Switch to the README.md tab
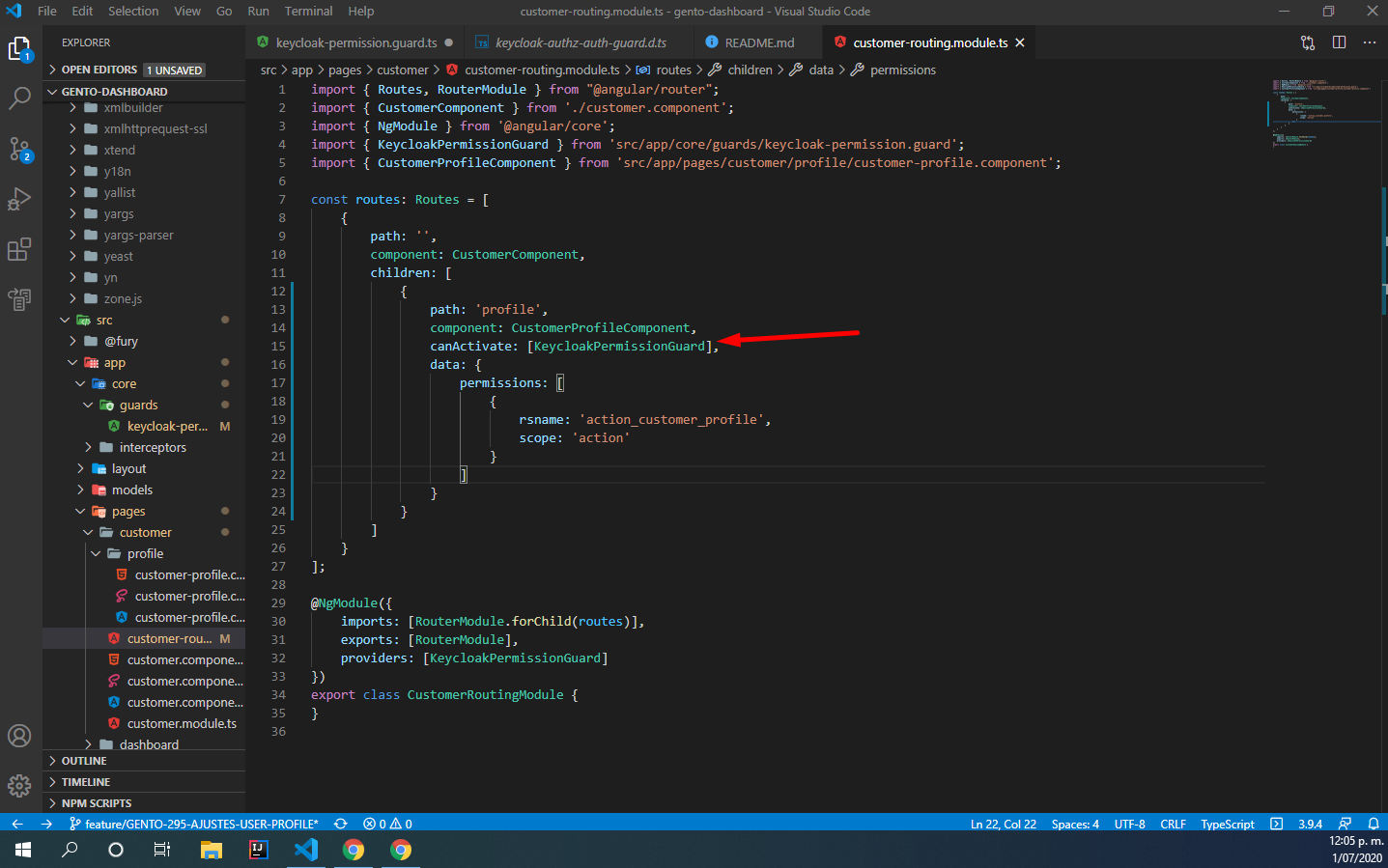The image size is (1388, 868). pos(757,42)
